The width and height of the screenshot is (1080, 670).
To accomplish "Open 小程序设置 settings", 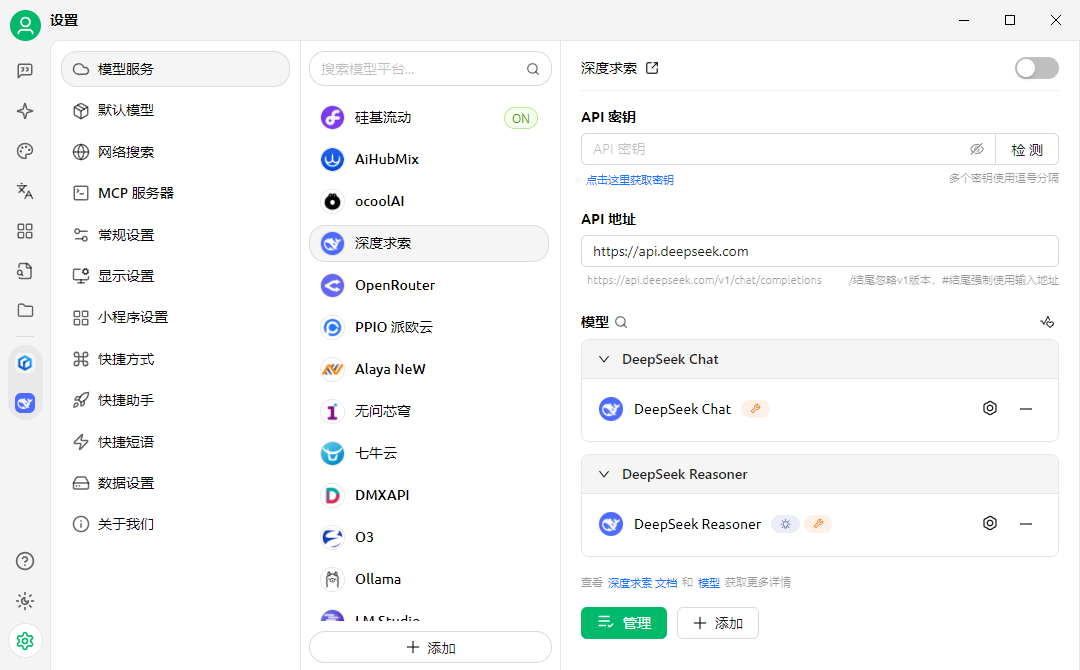I will tap(176, 317).
